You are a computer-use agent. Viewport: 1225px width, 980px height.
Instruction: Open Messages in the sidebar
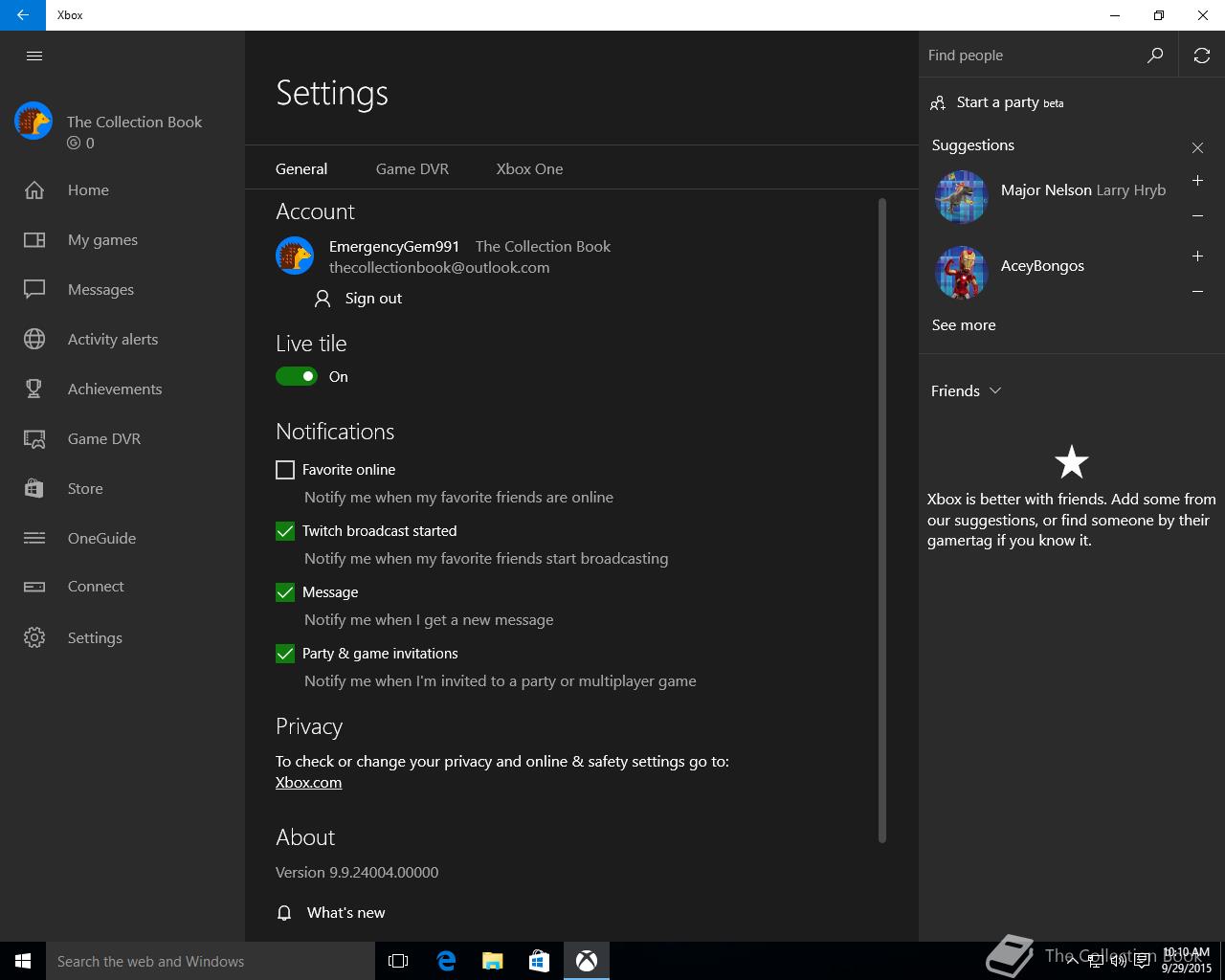(100, 290)
